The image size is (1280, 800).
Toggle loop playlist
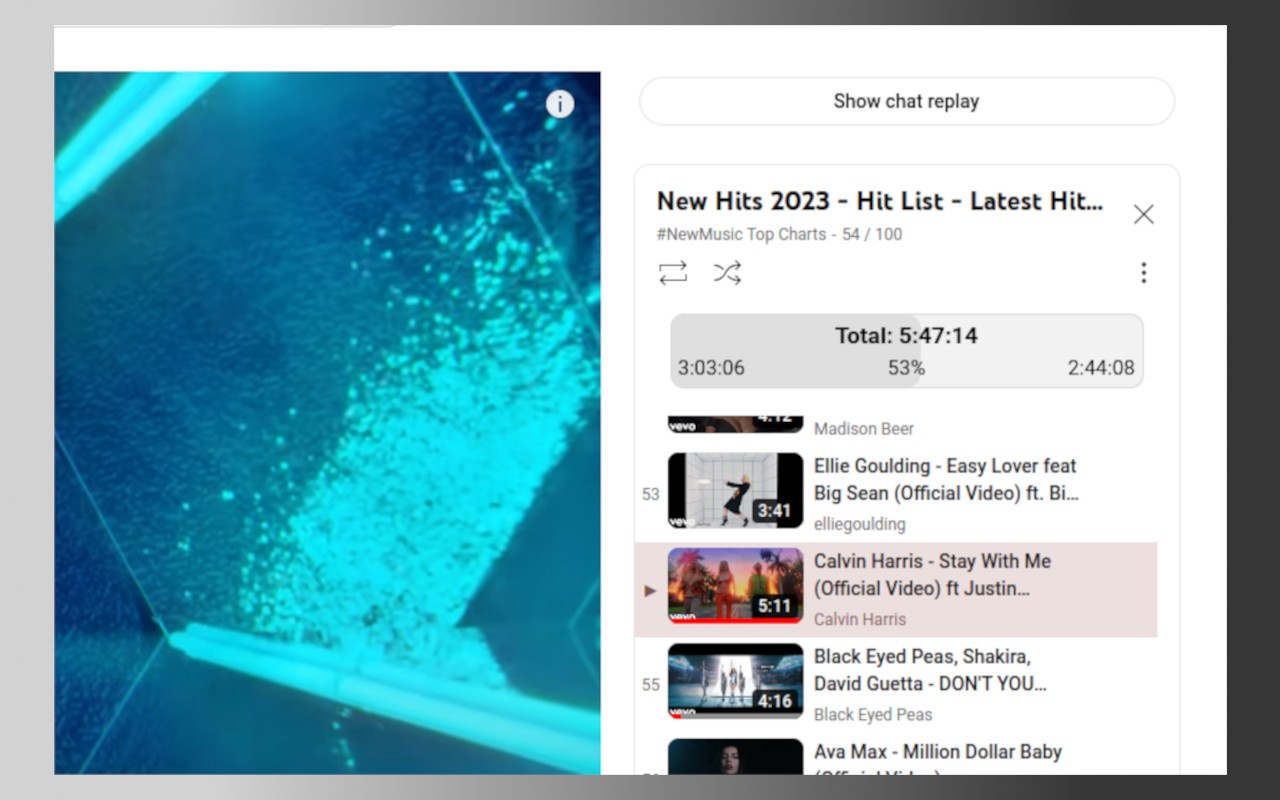[x=673, y=273]
